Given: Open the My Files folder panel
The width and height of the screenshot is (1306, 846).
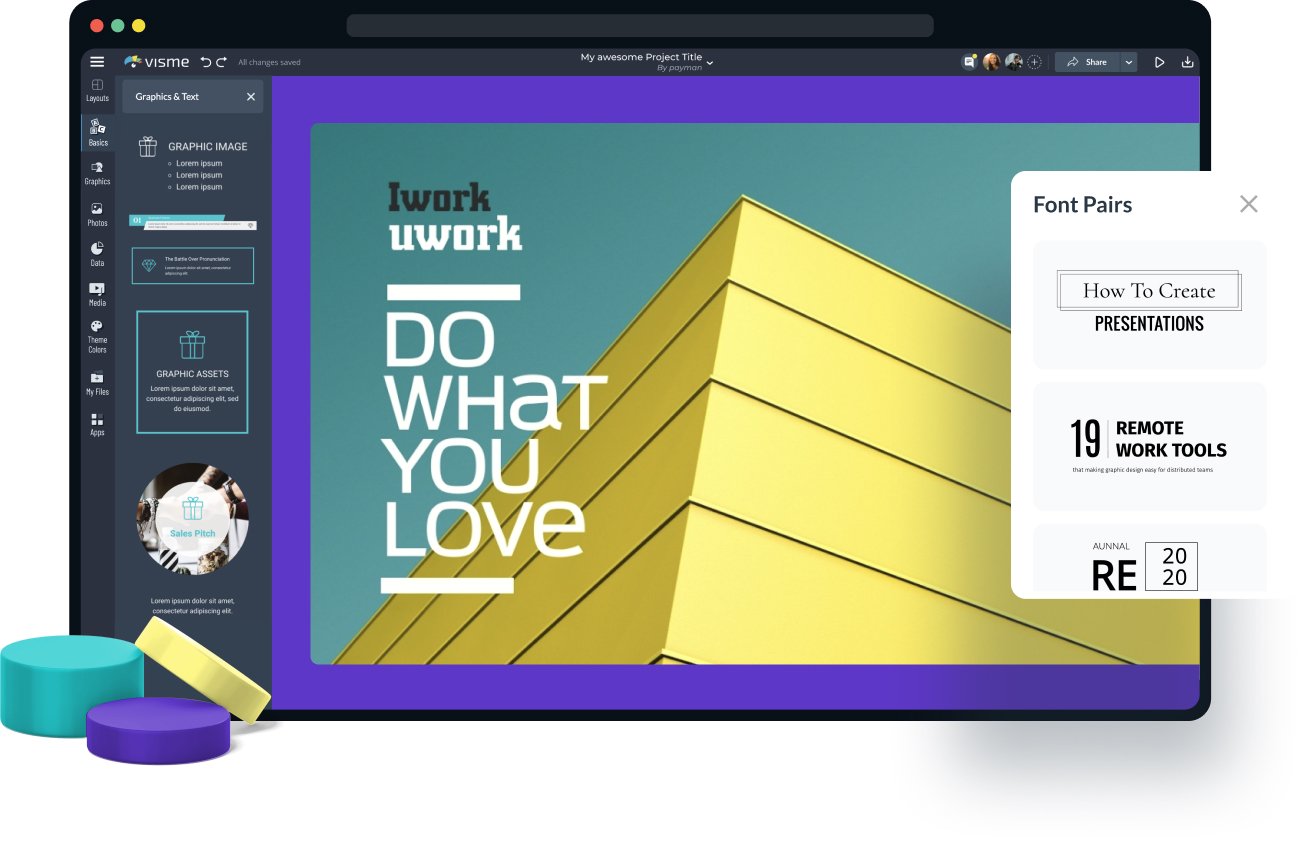Looking at the screenshot, I should coord(97,383).
